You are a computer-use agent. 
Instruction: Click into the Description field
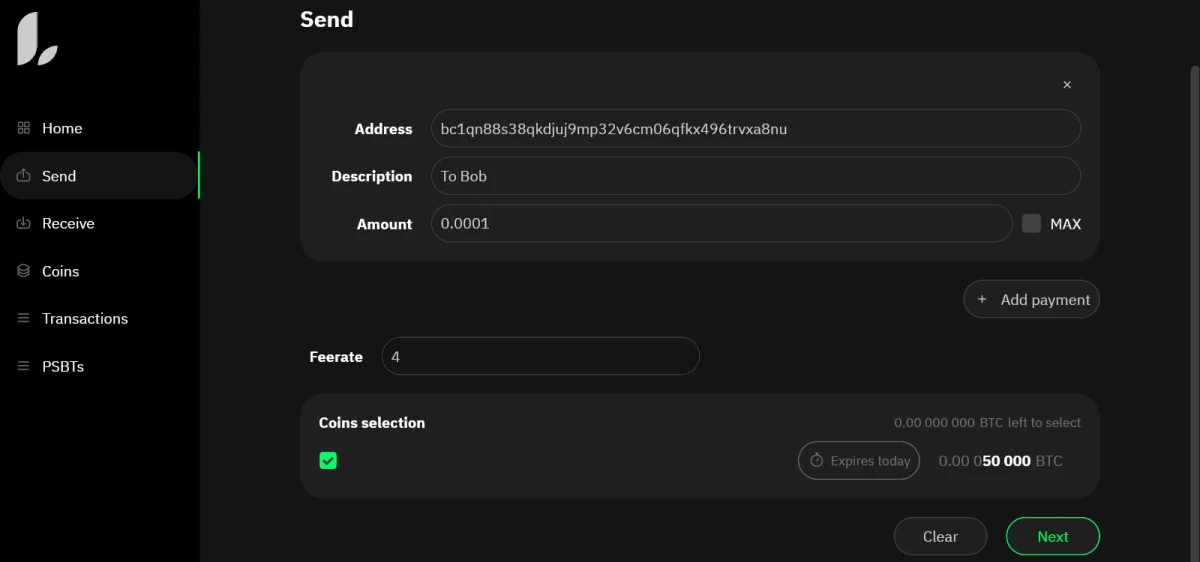(755, 176)
